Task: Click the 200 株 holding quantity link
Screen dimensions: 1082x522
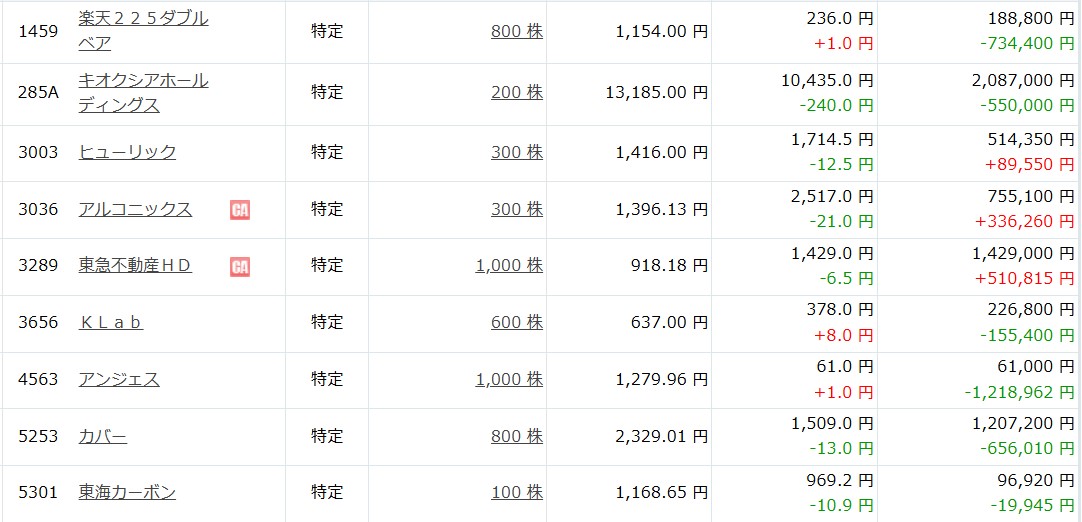Action: 516,92
